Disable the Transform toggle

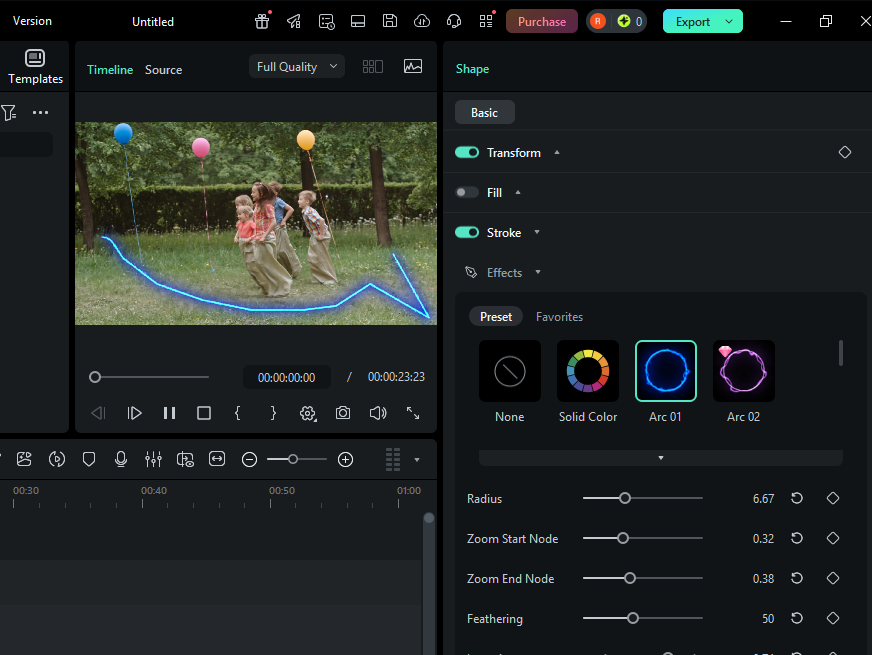467,153
